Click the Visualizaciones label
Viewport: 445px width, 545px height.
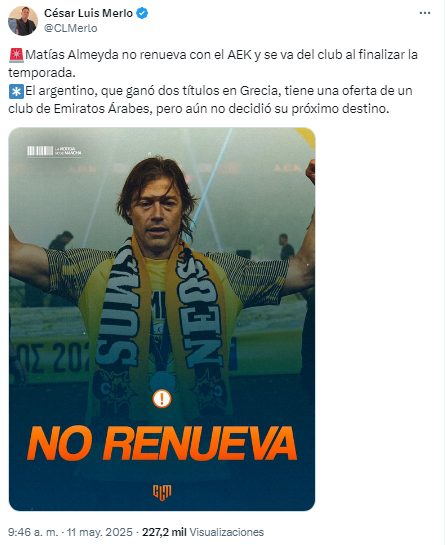[x=226, y=532]
